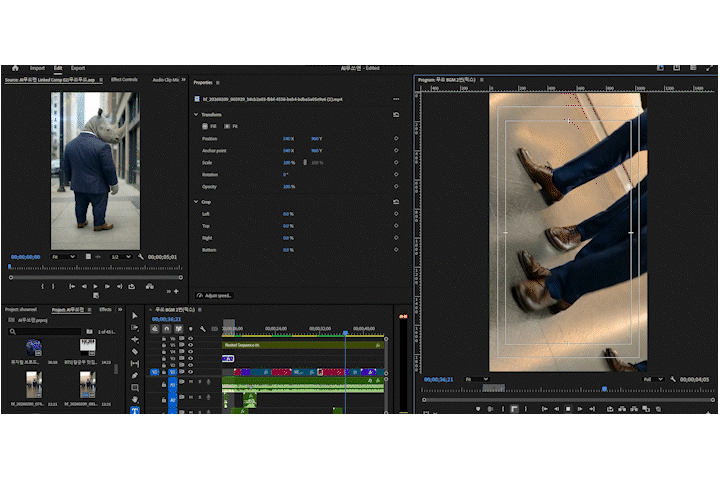Screen dimensions: 720x480
Task: Click the Adjust speed button
Action: pos(215,295)
